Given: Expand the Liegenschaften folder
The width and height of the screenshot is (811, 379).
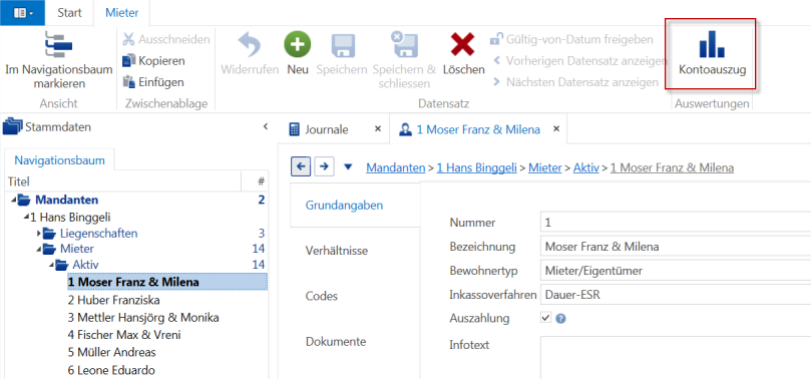Looking at the screenshot, I should point(39,233).
